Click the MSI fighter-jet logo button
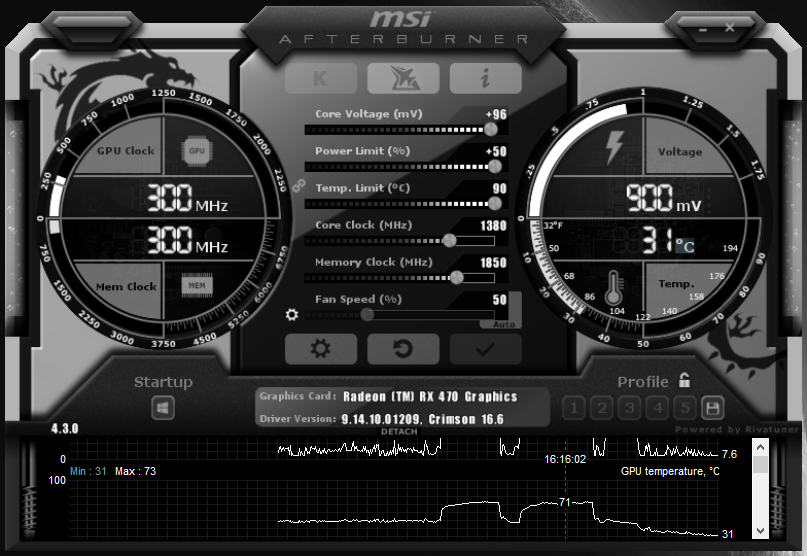807x556 pixels. pyautogui.click(x=403, y=78)
